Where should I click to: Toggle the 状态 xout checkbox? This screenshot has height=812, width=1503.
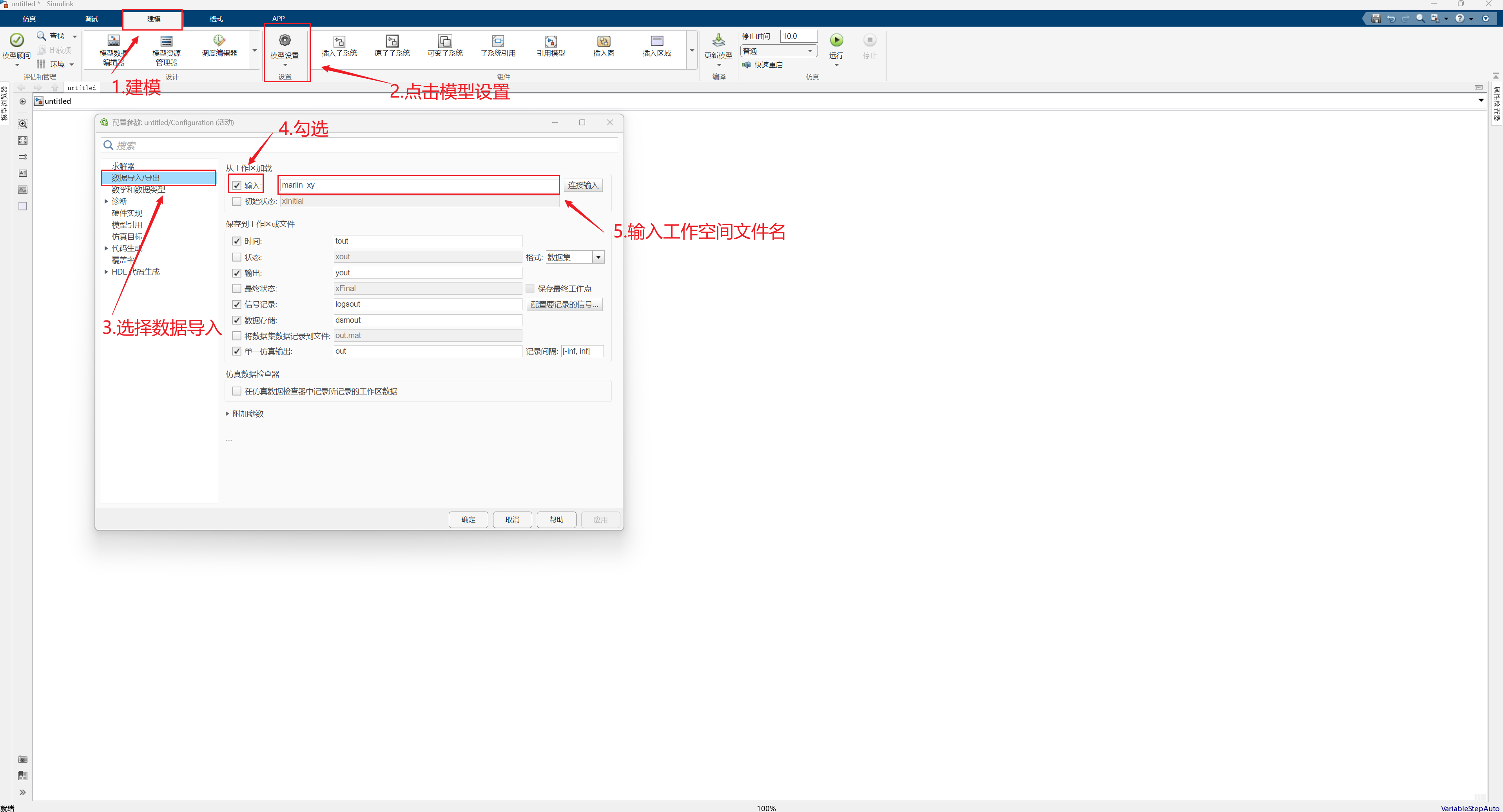pos(237,257)
